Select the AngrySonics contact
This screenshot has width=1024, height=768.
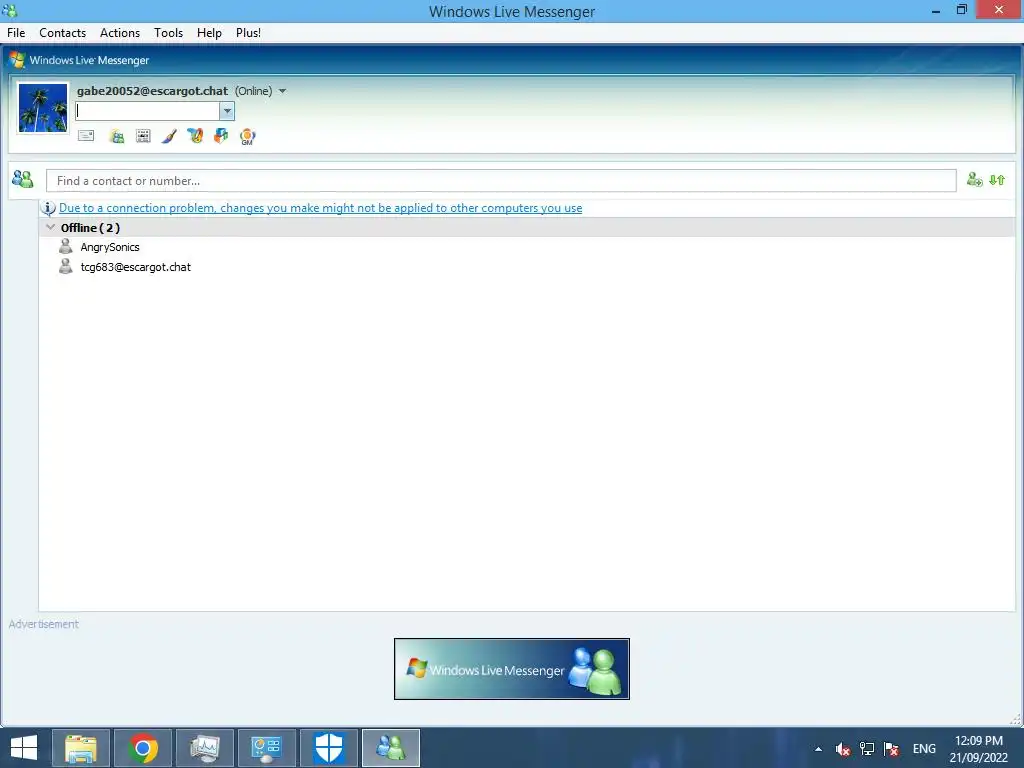coord(110,247)
